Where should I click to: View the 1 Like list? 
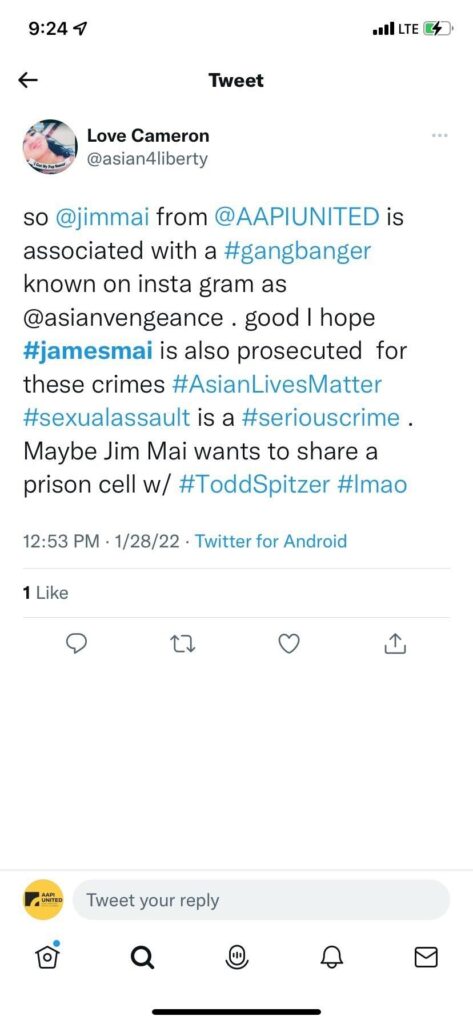click(x=45, y=593)
